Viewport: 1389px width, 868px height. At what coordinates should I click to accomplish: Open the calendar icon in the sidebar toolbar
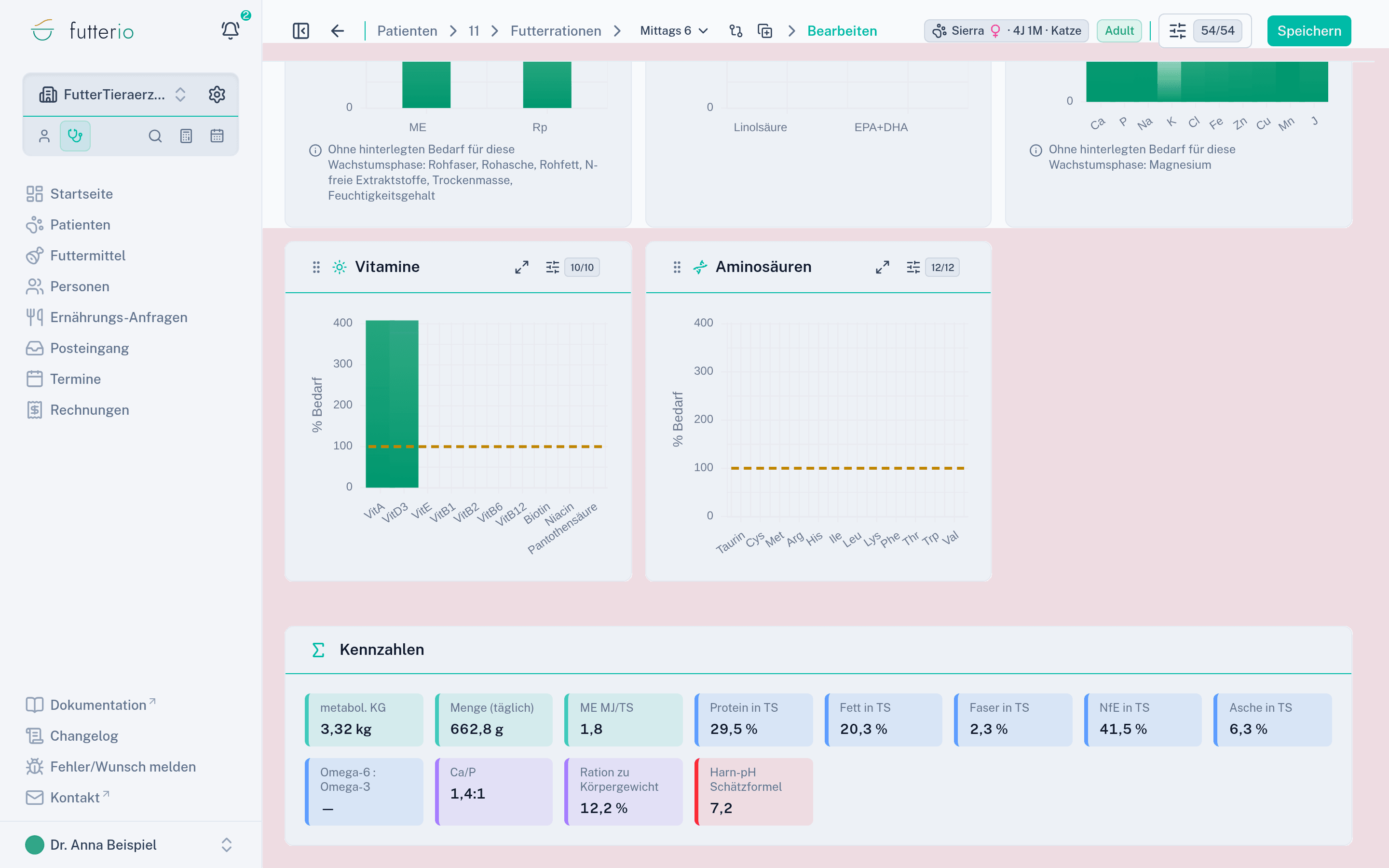tap(217, 136)
